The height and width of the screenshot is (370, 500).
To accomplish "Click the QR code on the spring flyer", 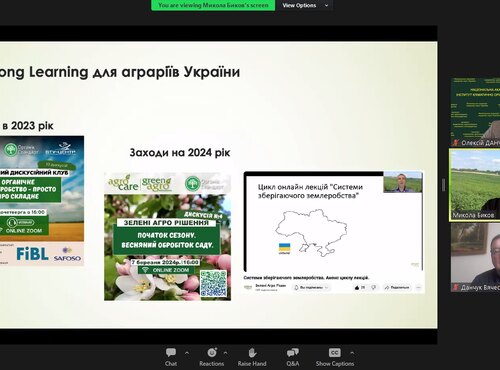I will pyautogui.click(x=214, y=283).
